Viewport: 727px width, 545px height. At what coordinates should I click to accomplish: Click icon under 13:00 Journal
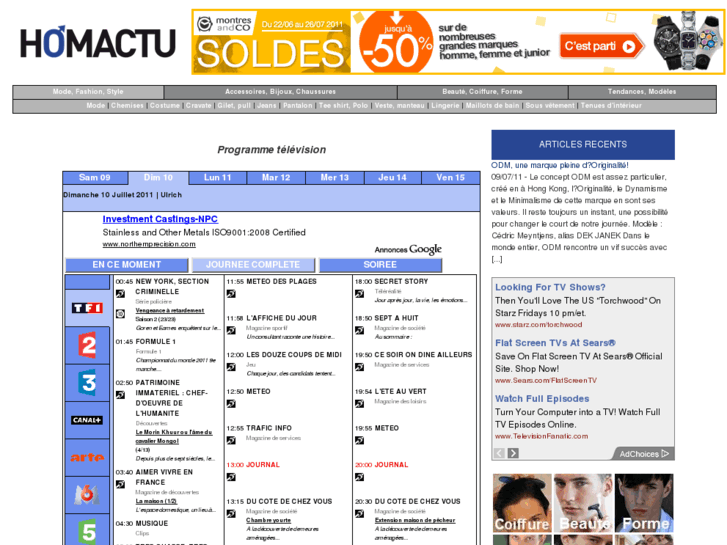click(x=231, y=477)
